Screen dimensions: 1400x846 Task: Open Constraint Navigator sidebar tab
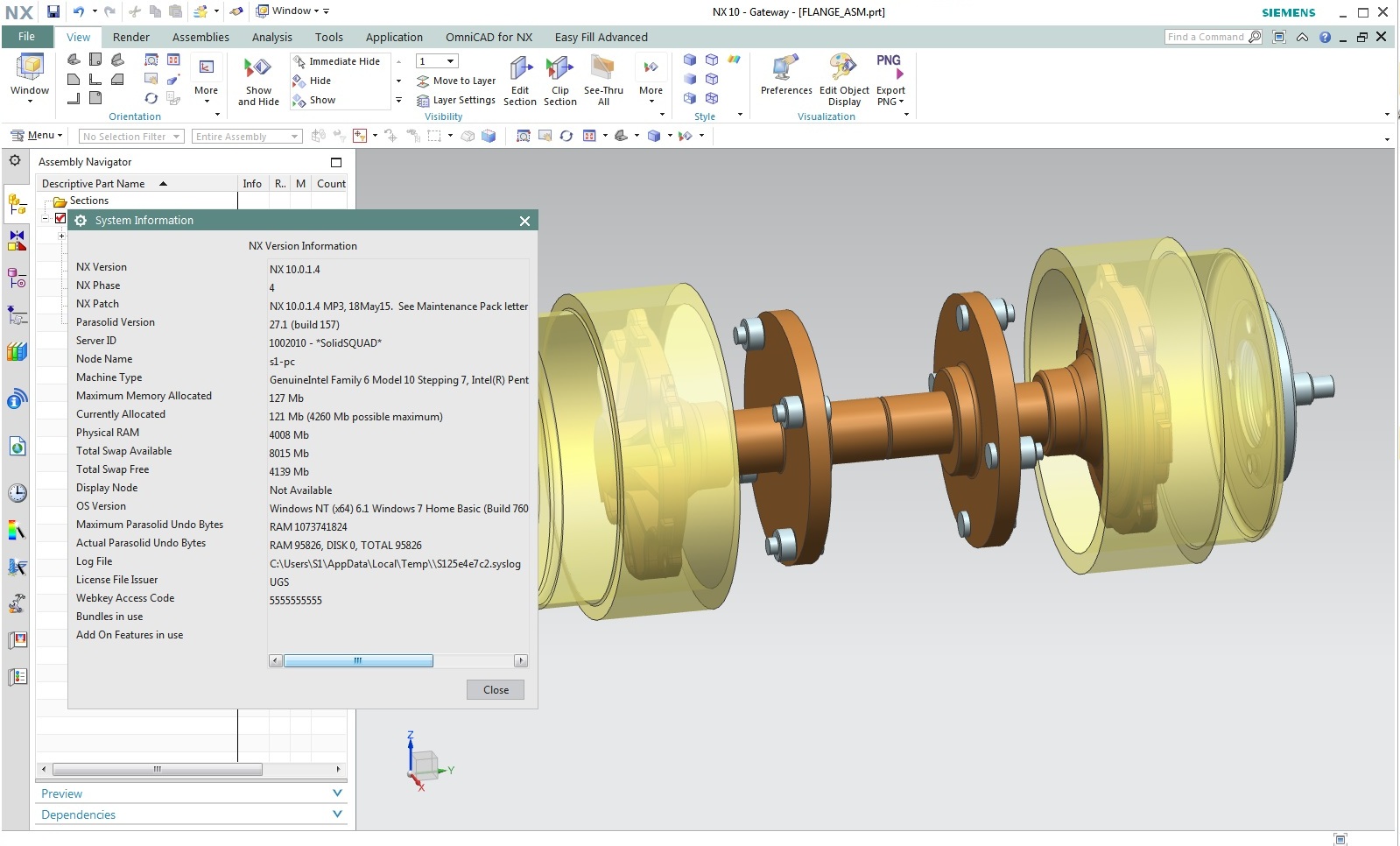click(x=17, y=240)
